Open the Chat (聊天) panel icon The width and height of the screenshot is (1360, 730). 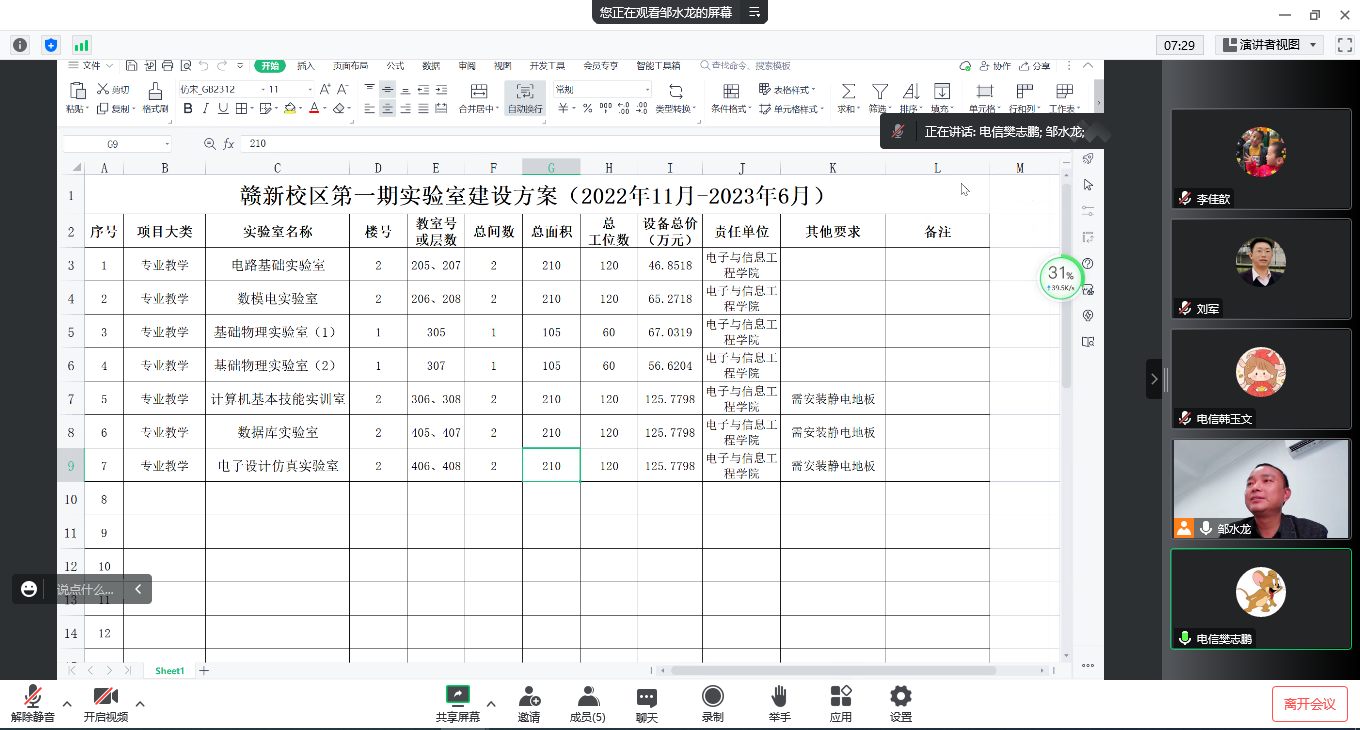coord(647,704)
